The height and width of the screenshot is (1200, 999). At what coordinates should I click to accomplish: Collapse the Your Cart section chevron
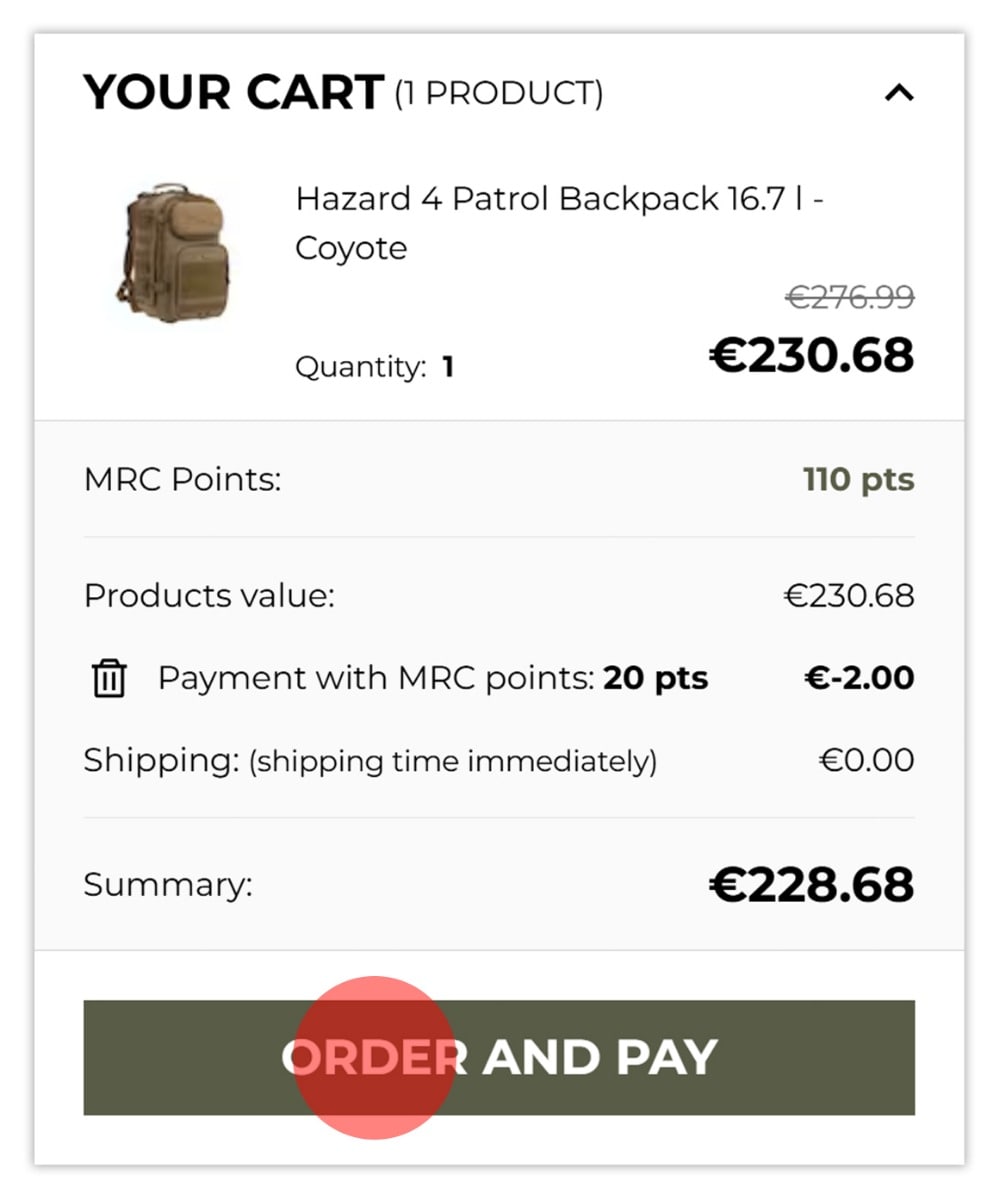[899, 93]
